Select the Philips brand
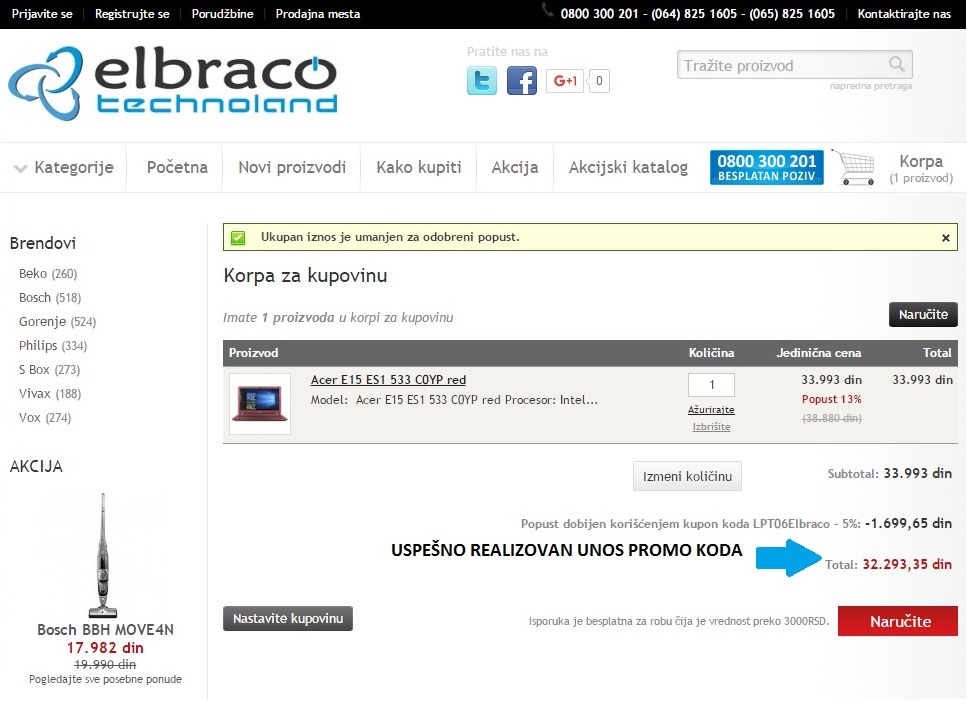 (53, 346)
